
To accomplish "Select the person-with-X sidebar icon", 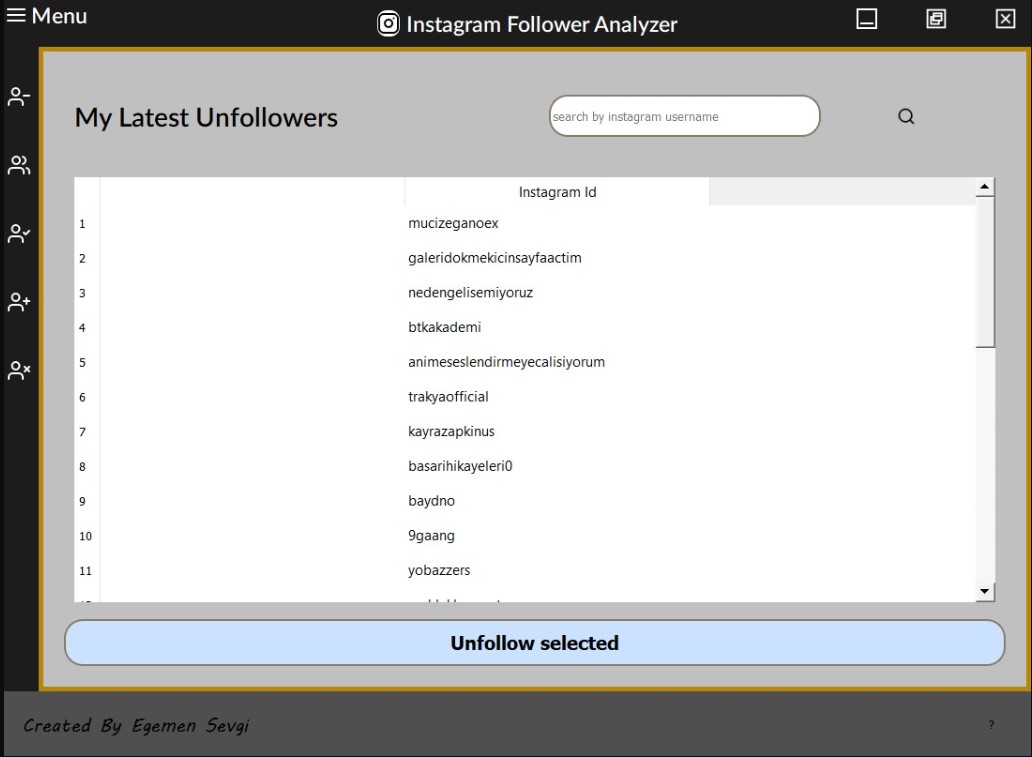I will click(x=18, y=368).
